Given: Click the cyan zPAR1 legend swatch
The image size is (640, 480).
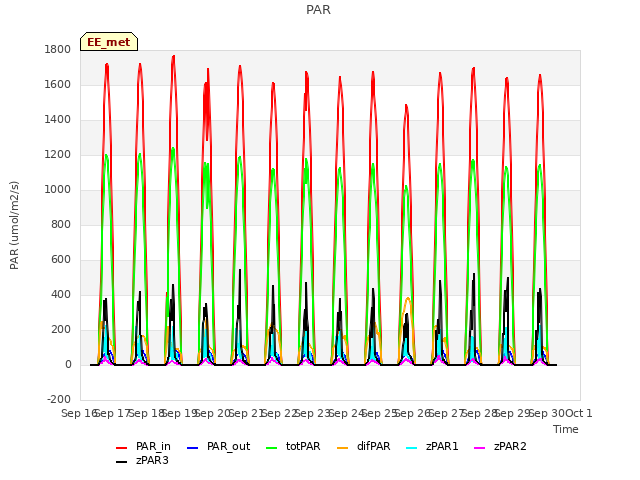Looking at the screenshot, I should tap(412, 448).
